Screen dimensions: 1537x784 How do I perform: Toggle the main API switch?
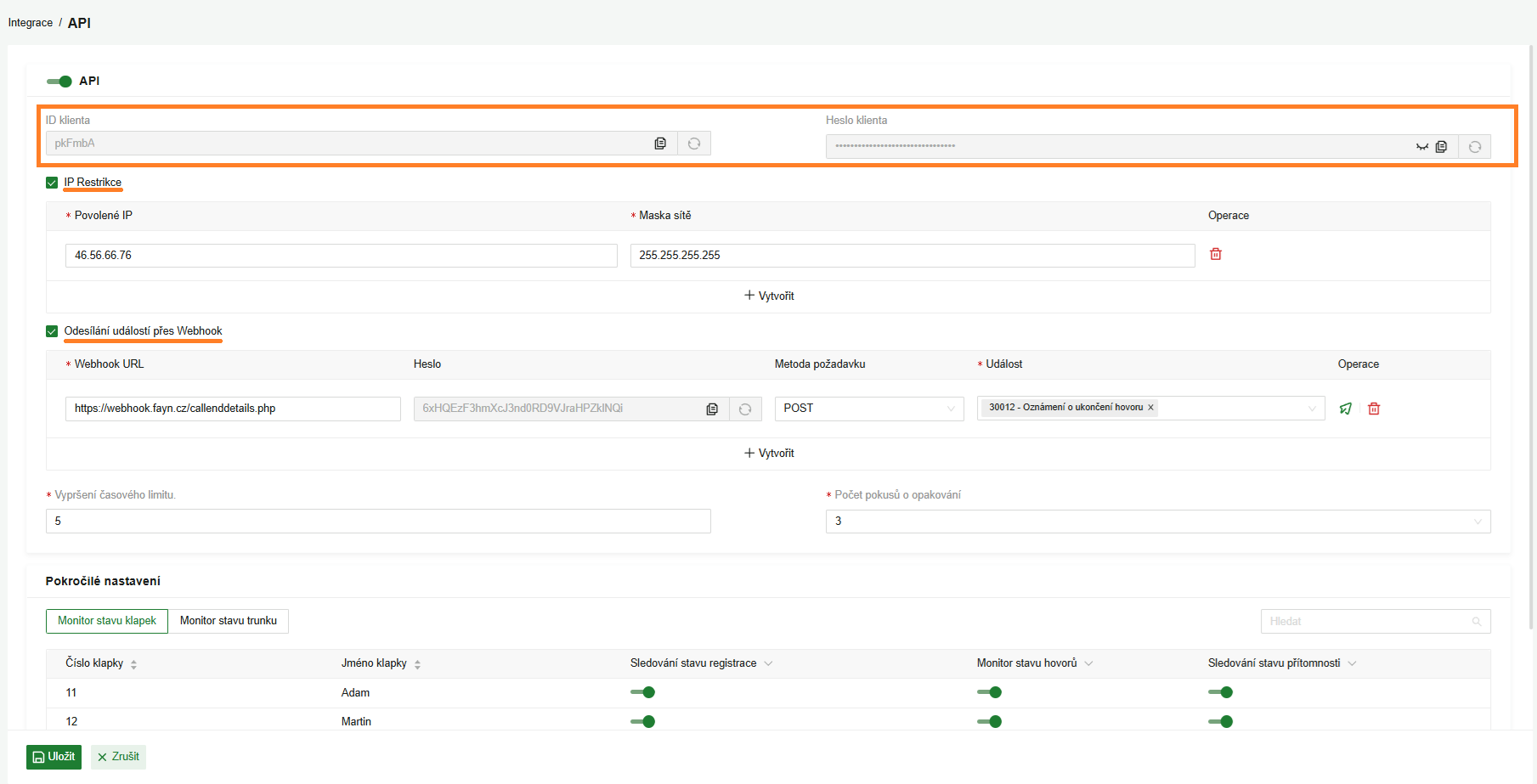point(59,82)
